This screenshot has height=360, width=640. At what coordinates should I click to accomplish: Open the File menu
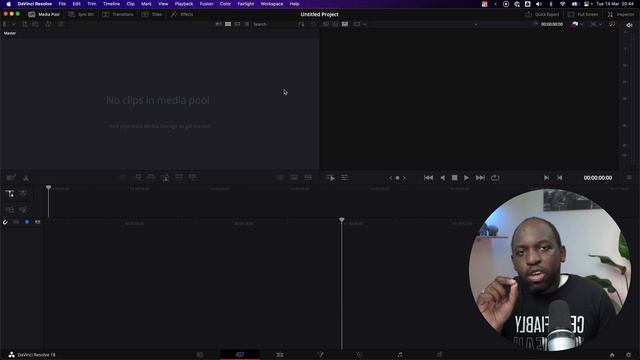(x=62, y=4)
